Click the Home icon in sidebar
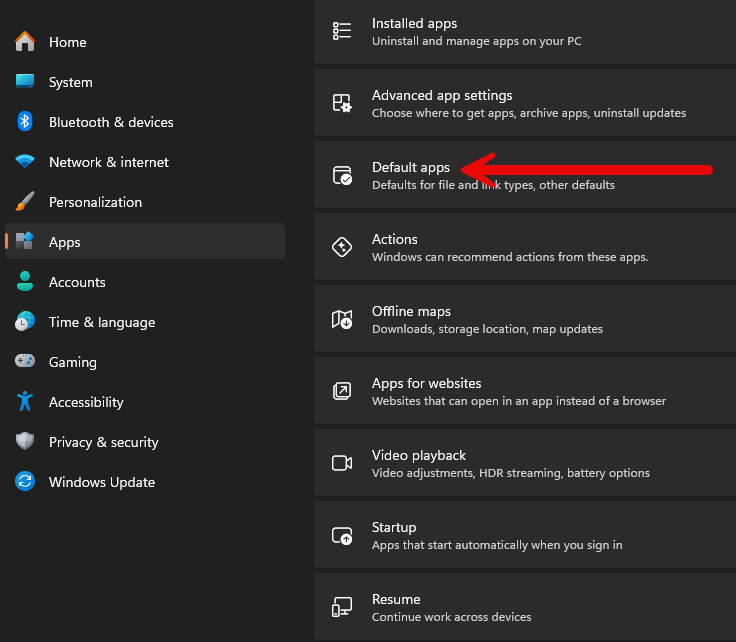This screenshot has height=642, width=736. point(25,42)
